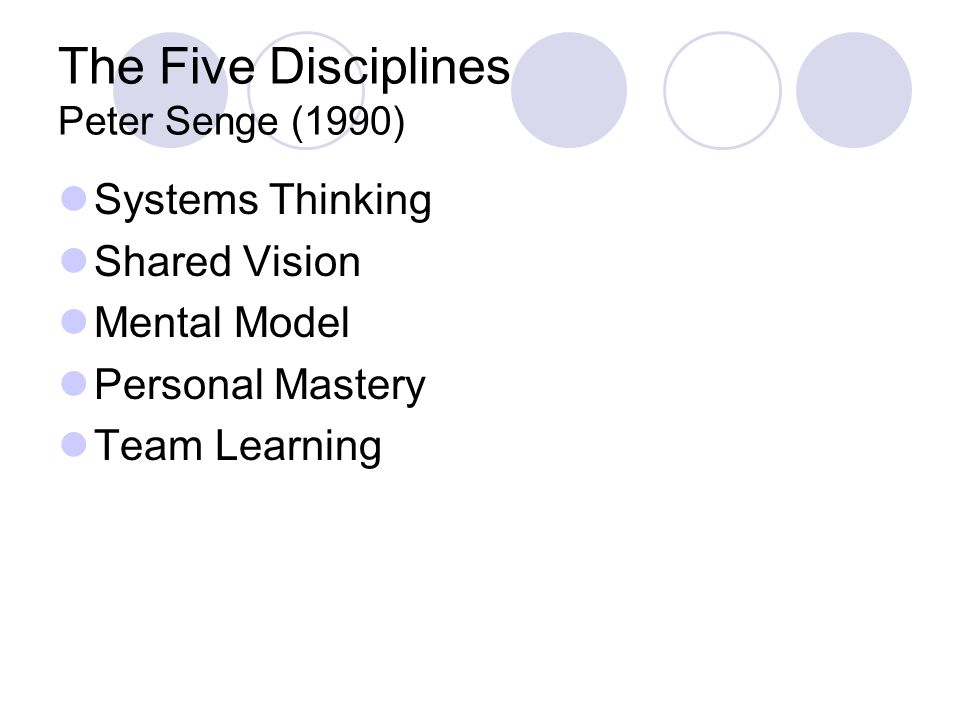Click the bullet beside Systems Thinking
Image resolution: width=960 pixels, height=720 pixels.
tap(74, 199)
